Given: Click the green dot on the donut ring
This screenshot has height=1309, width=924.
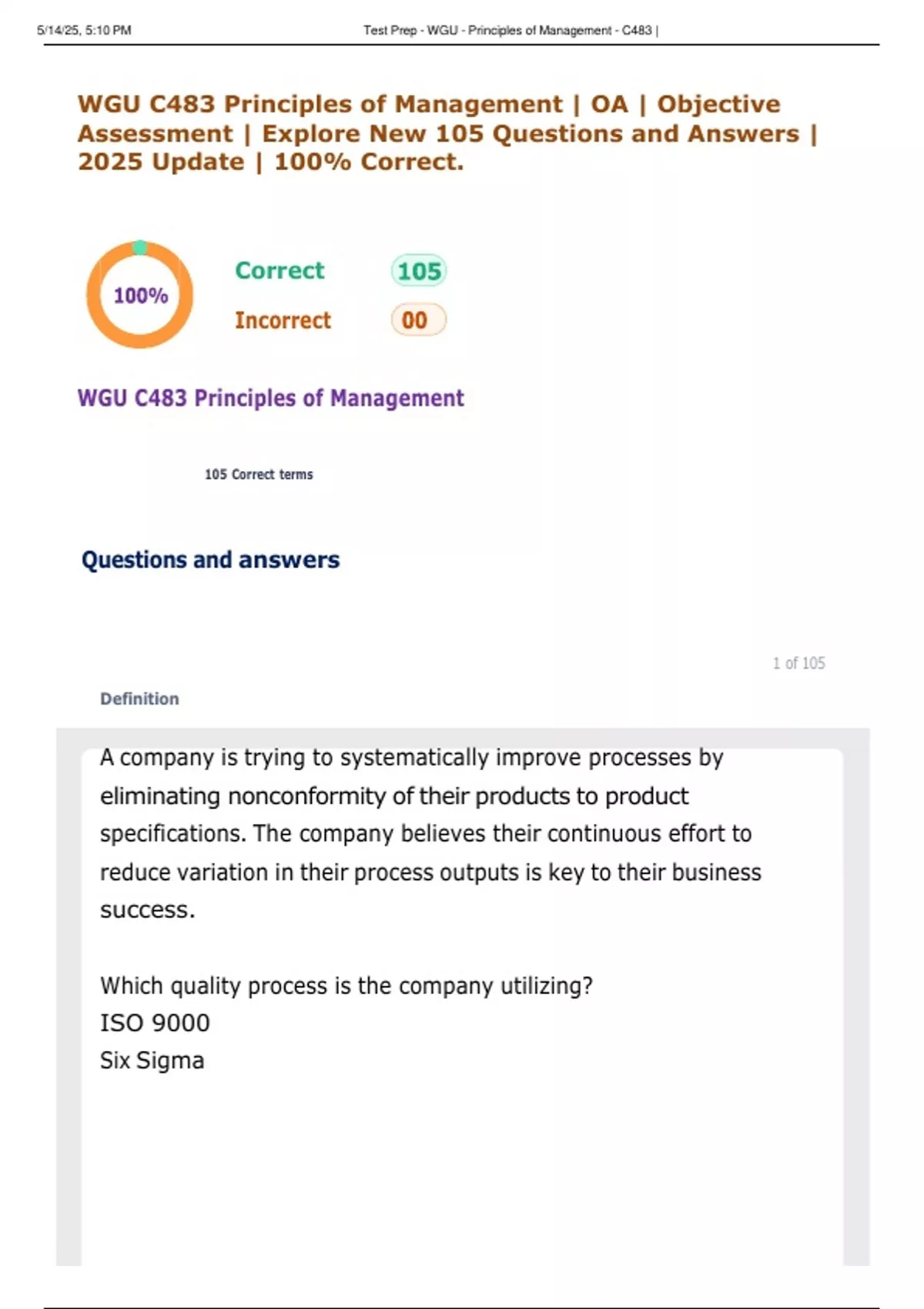Looking at the screenshot, I should 140,247.
